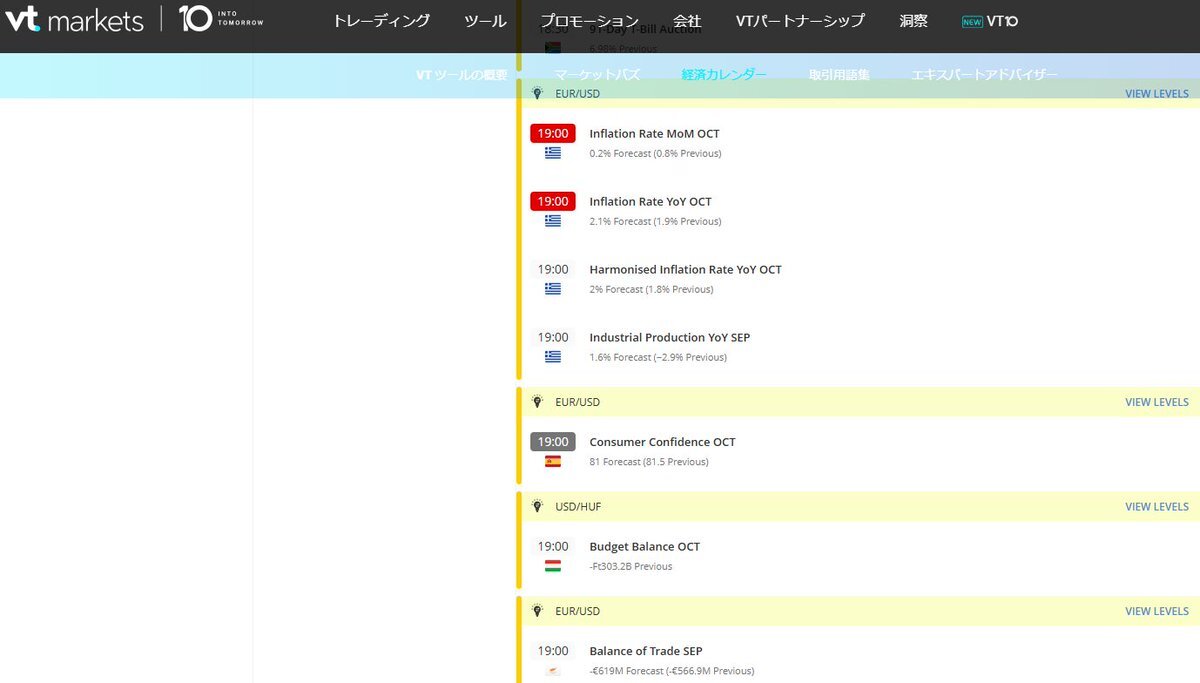
Task: Open the トレーディング menu
Action: coord(382,21)
